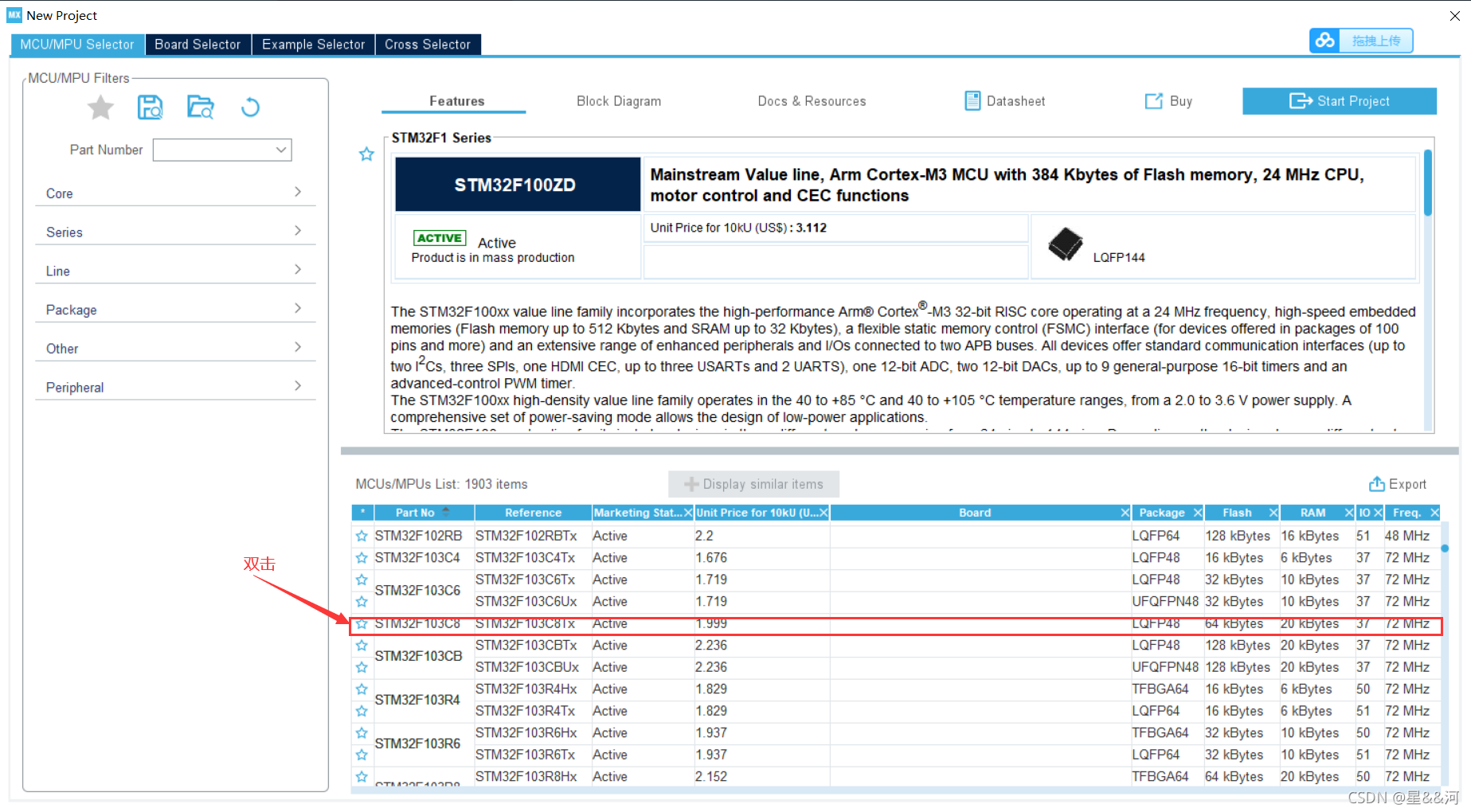The height and width of the screenshot is (812, 1471).
Task: Hide the Unit Price column using its X
Action: click(824, 513)
